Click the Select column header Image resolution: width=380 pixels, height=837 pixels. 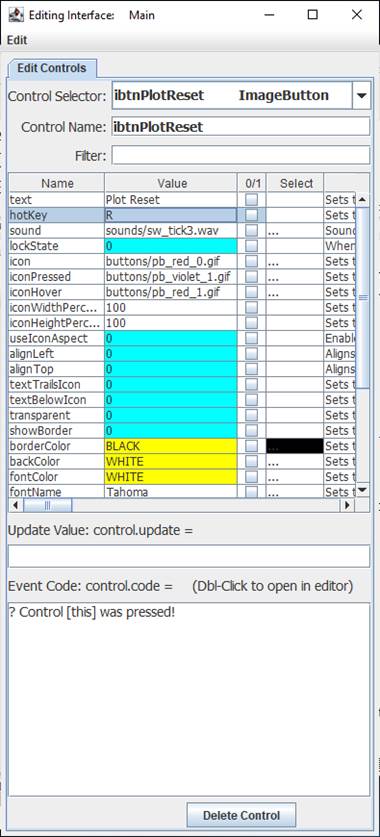click(x=296, y=183)
